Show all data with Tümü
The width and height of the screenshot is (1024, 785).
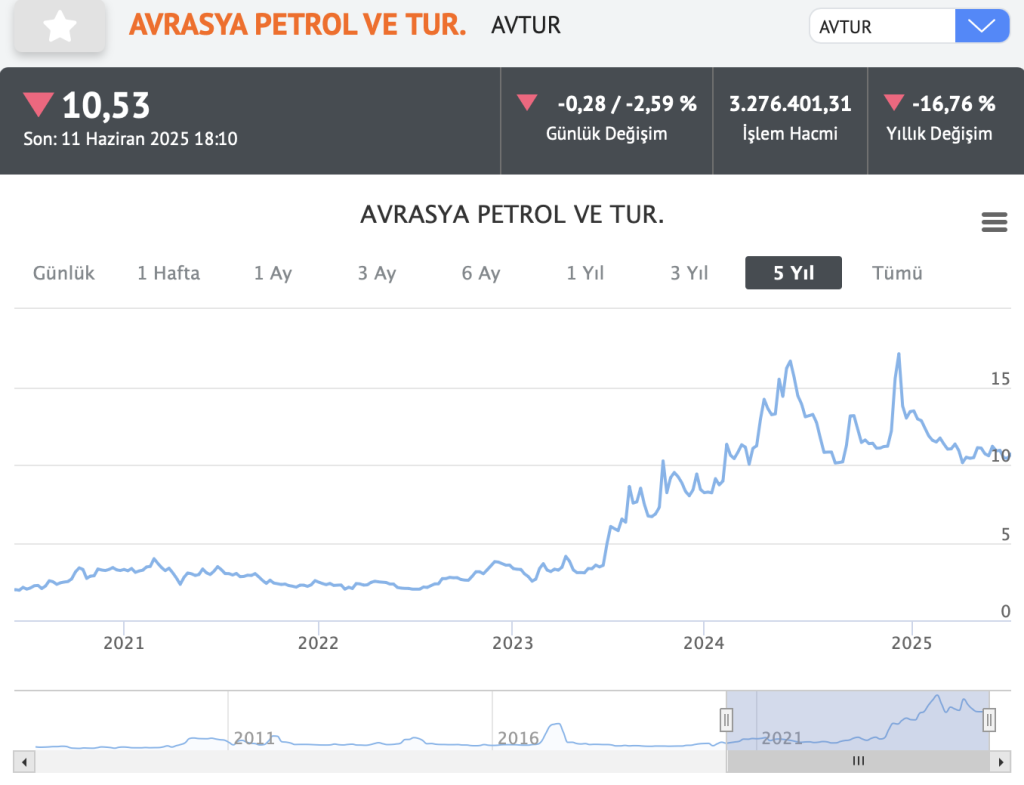[897, 273]
